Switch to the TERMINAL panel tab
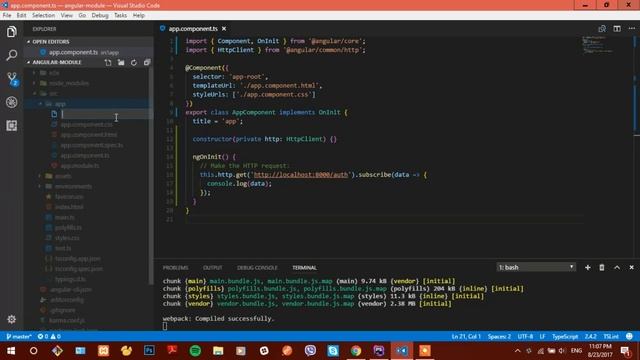 [x=304, y=268]
